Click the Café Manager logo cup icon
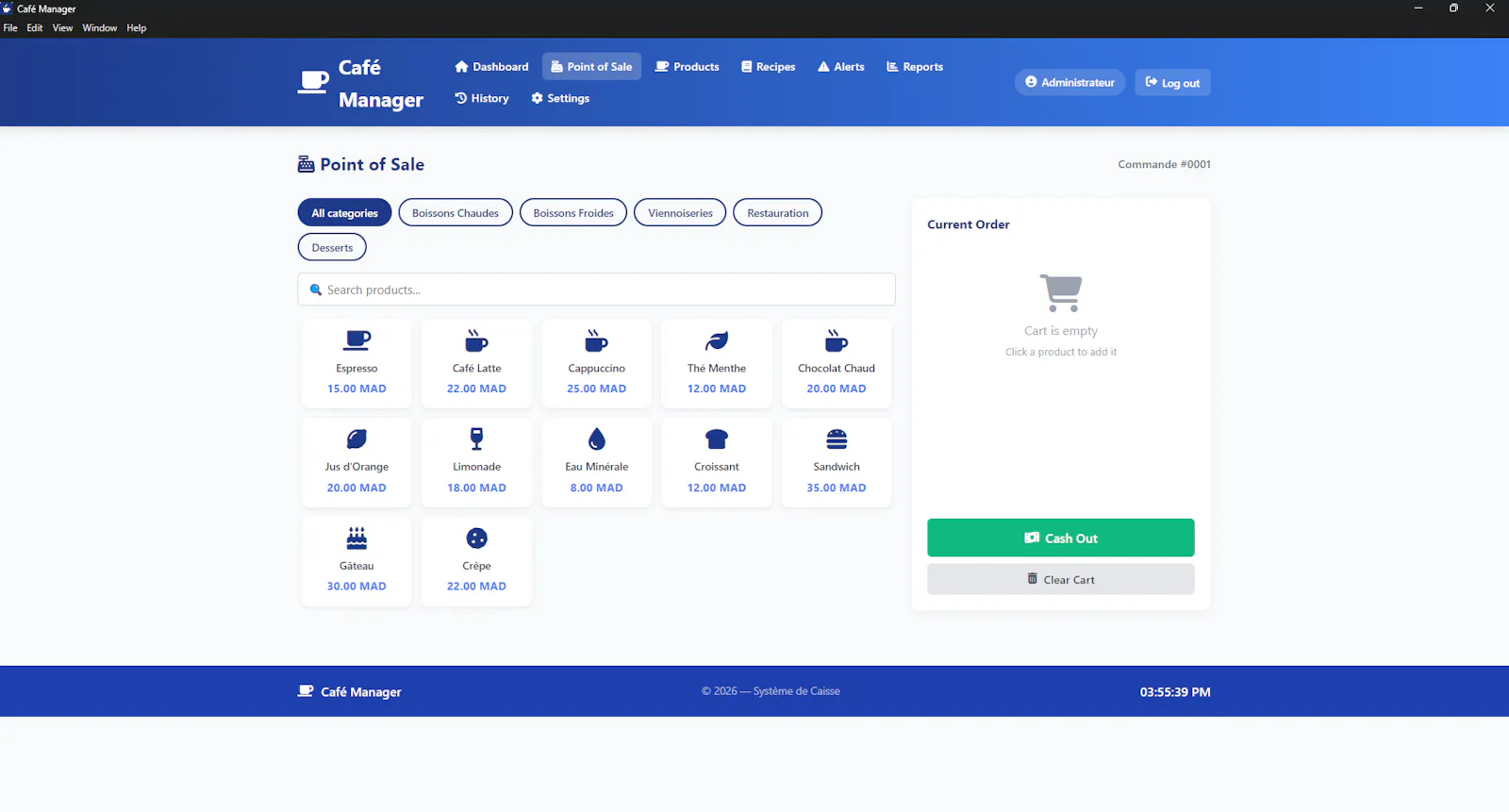The height and width of the screenshot is (812, 1509). coord(313,82)
